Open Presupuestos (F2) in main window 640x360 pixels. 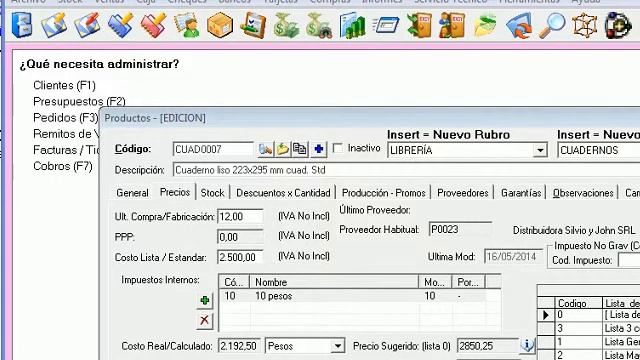[79, 101]
